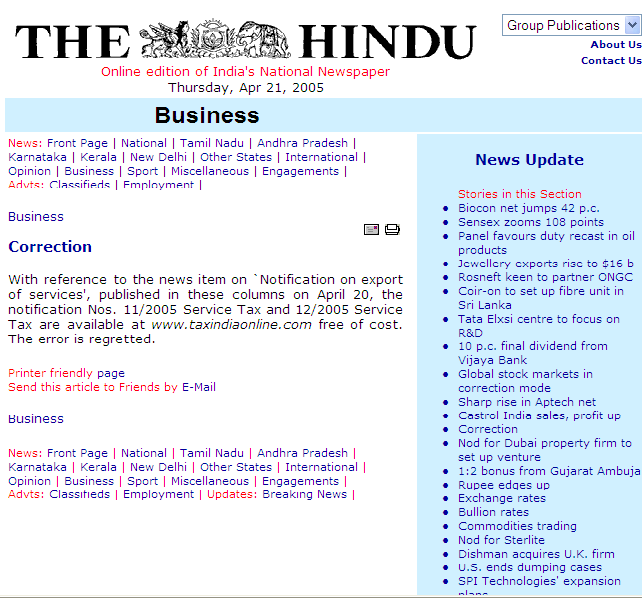Open 'Dishman acquires U.K. firm' story
The image size is (642, 598).
click(536, 554)
